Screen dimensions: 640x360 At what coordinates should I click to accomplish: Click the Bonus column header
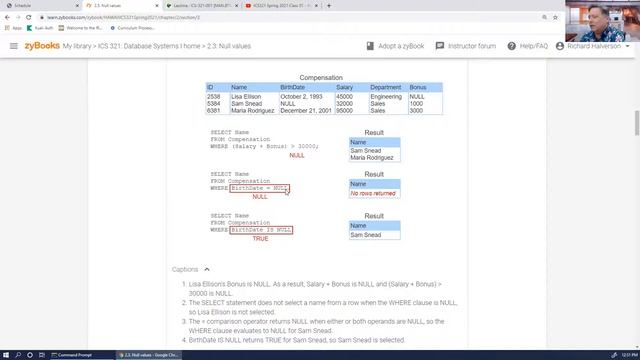pos(418,87)
